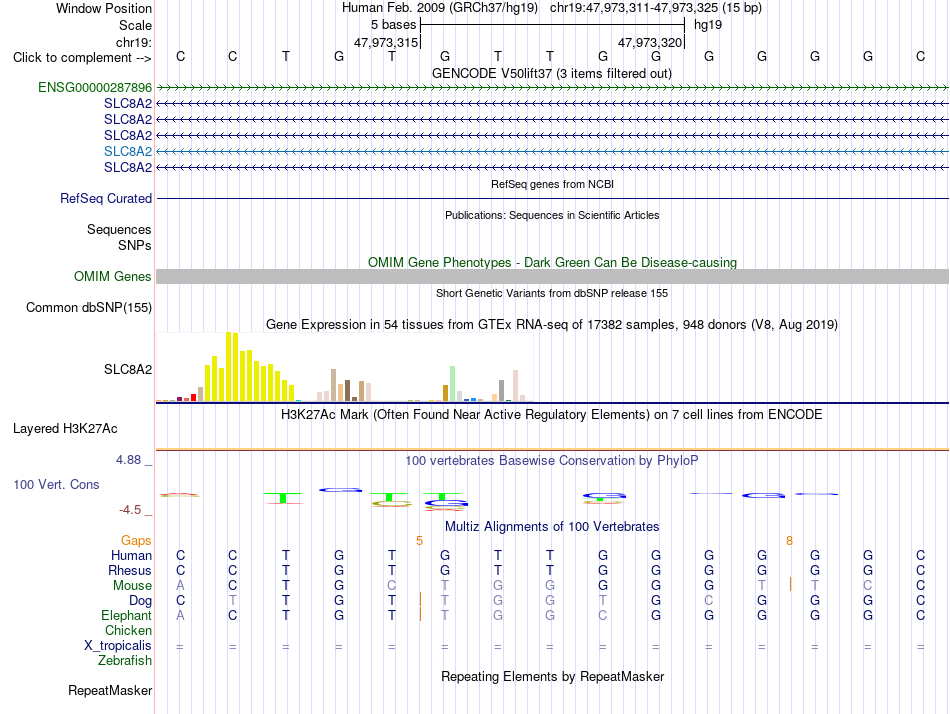Click the SNPs track label
The image size is (950, 714).
(x=135, y=245)
